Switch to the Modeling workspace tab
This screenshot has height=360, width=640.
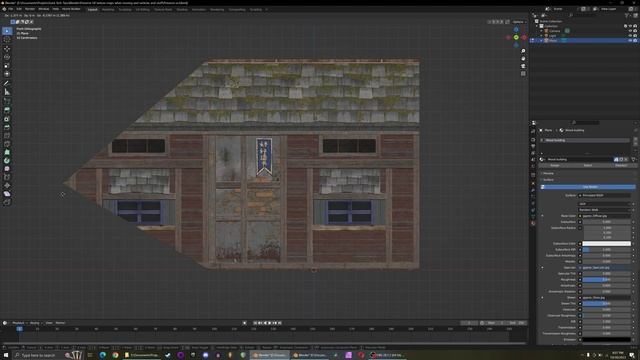click(108, 9)
